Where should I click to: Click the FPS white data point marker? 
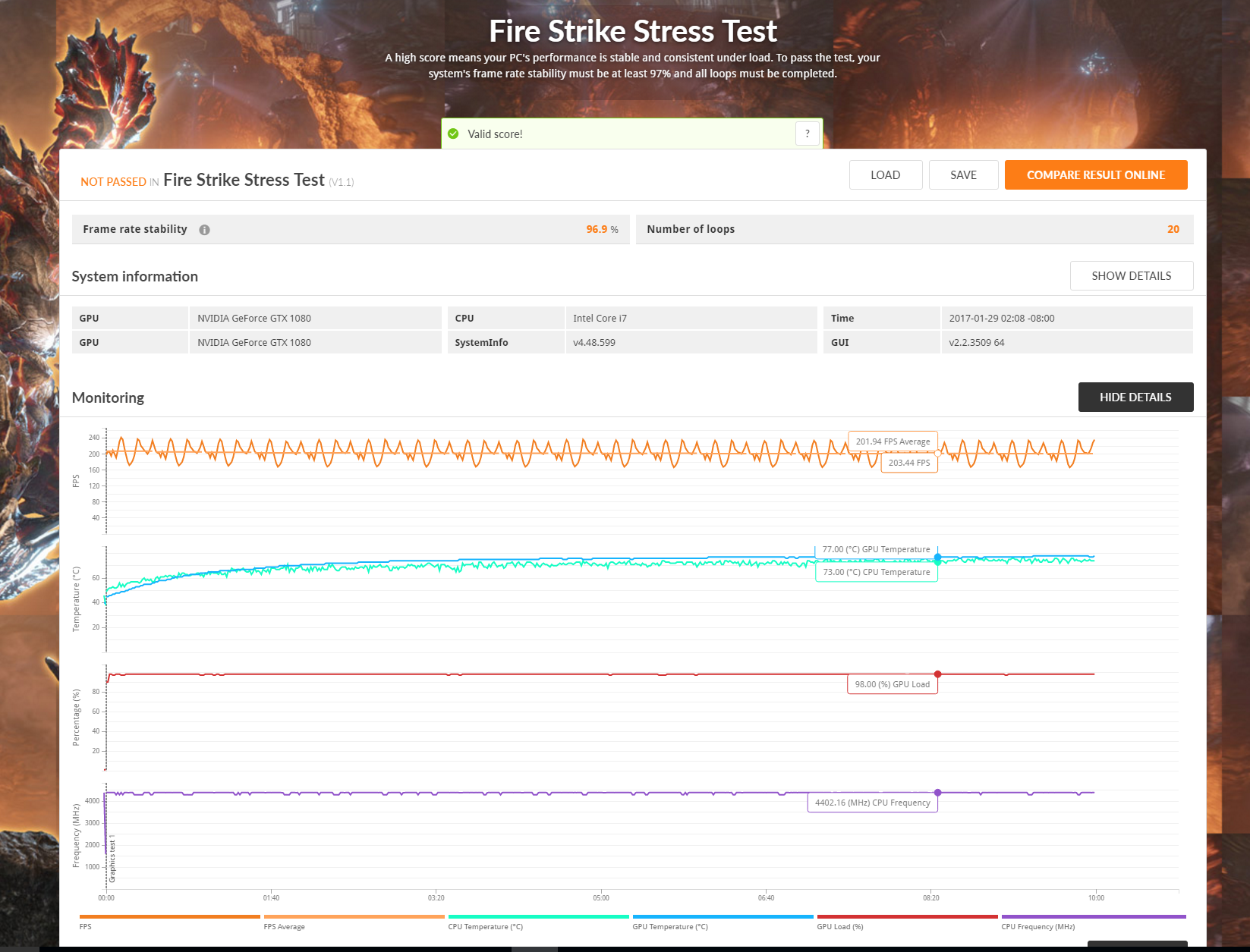pyautogui.click(x=938, y=453)
